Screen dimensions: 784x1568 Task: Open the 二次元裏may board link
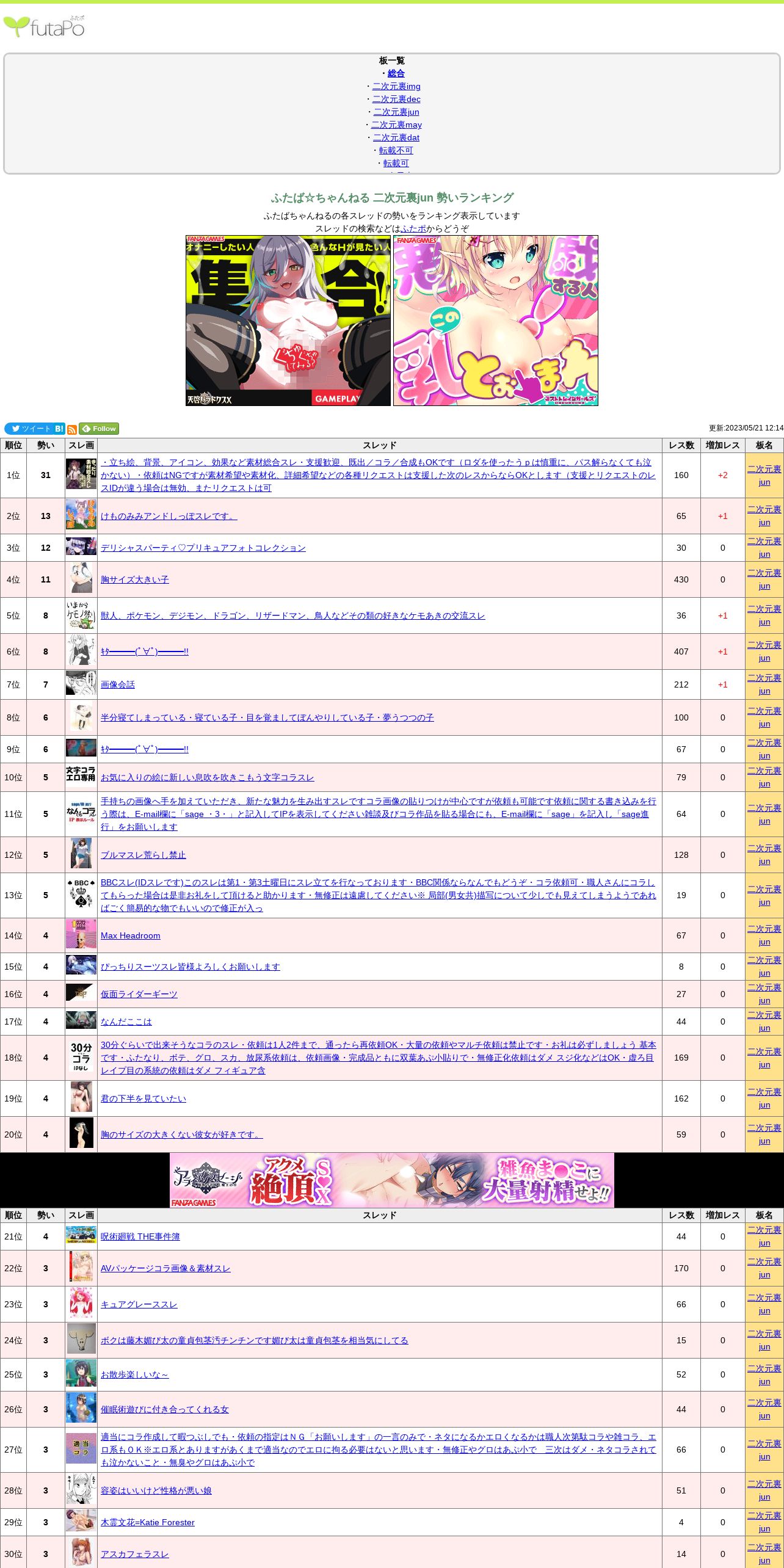pos(396,125)
